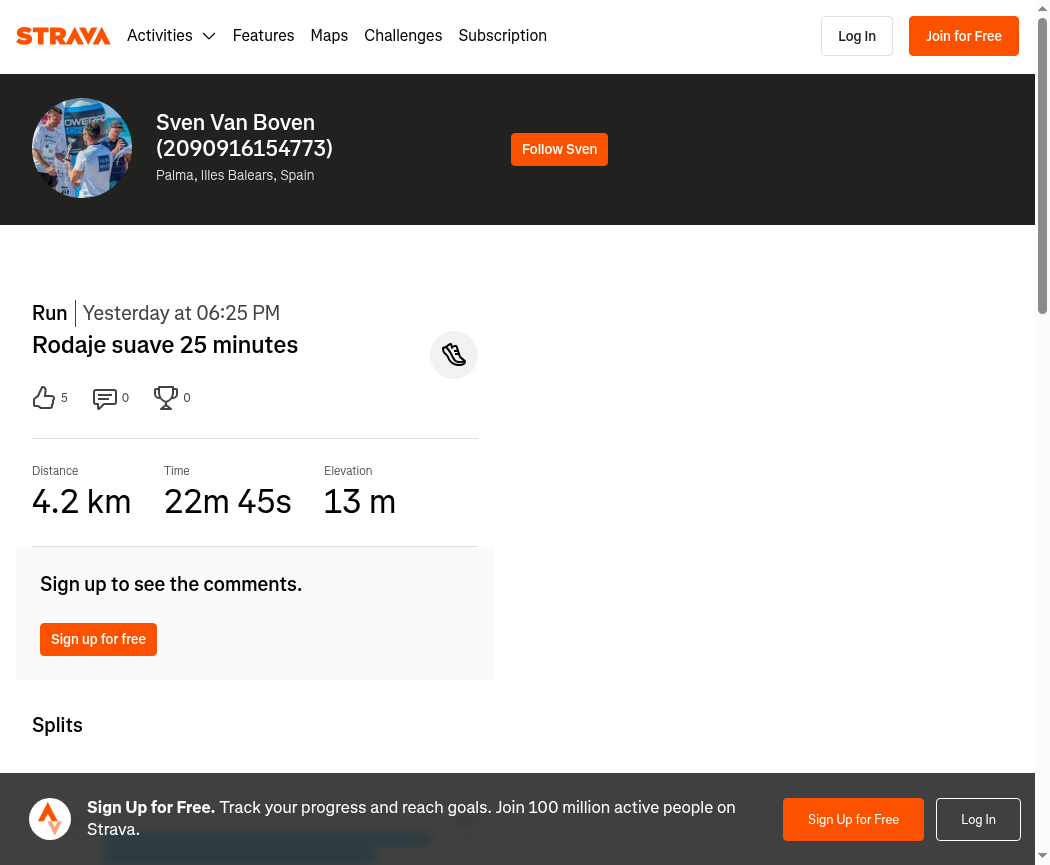Click the 4.2 km distance value
This screenshot has height=865, width=1050.
pyautogui.click(x=82, y=501)
